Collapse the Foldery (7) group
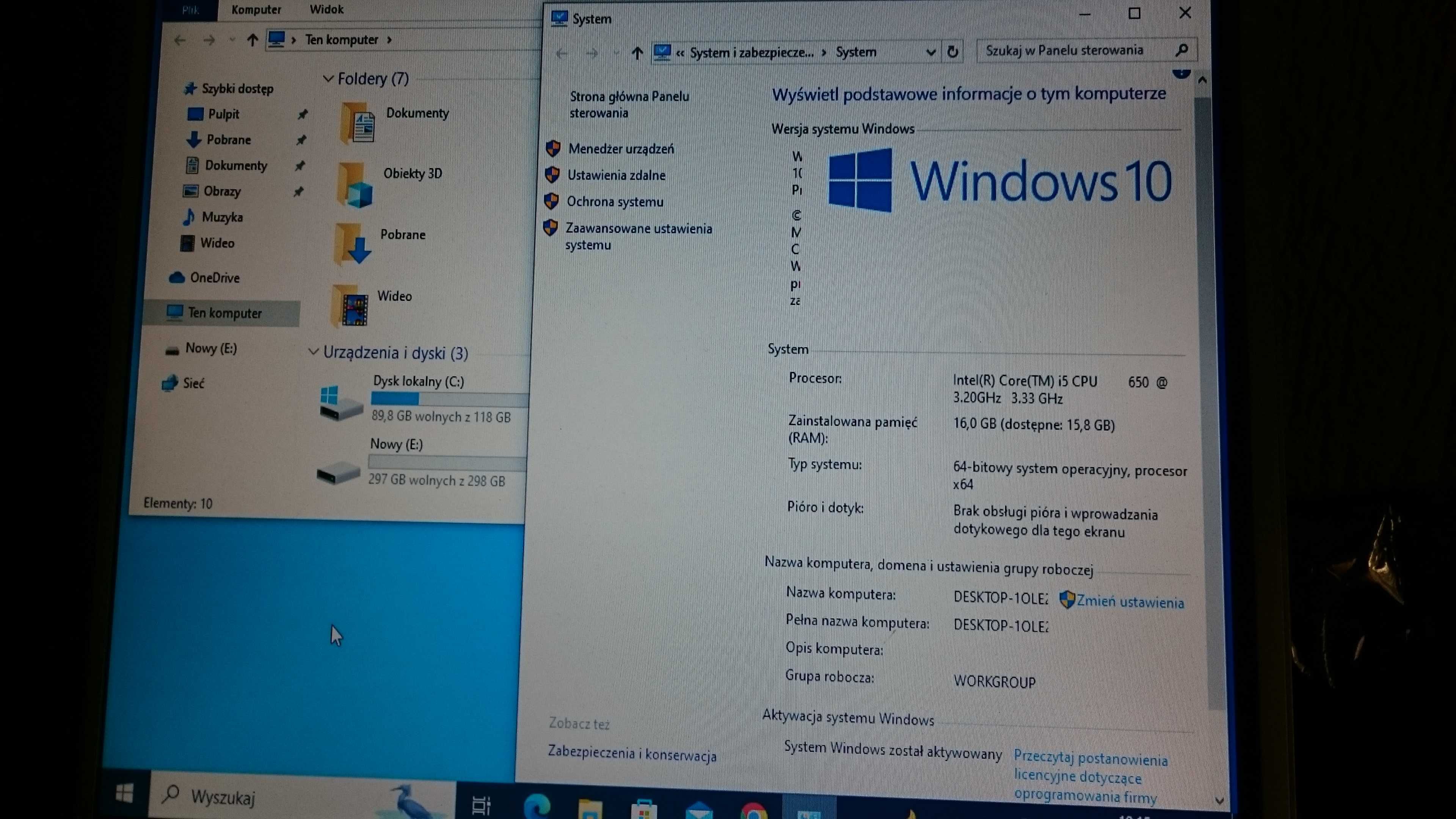 [328, 78]
